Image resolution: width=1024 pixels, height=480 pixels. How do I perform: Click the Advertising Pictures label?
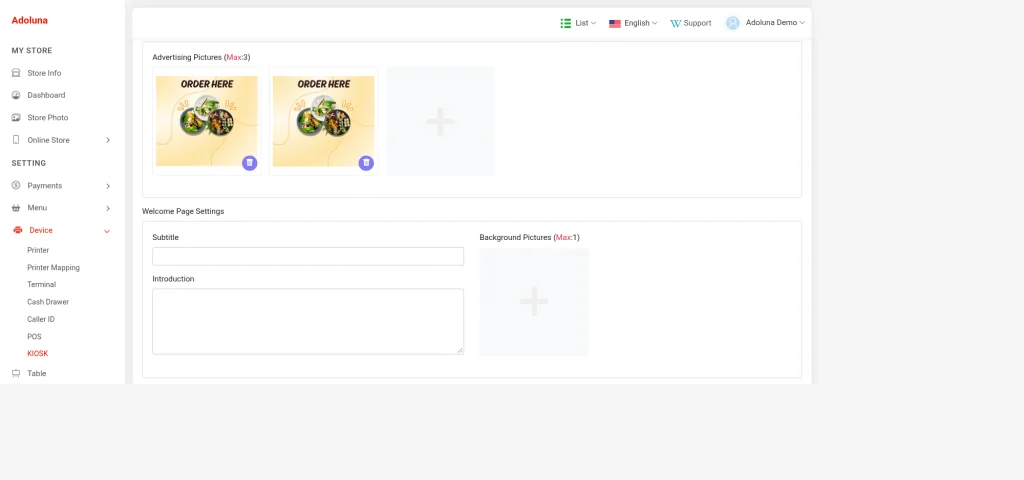[201, 57]
